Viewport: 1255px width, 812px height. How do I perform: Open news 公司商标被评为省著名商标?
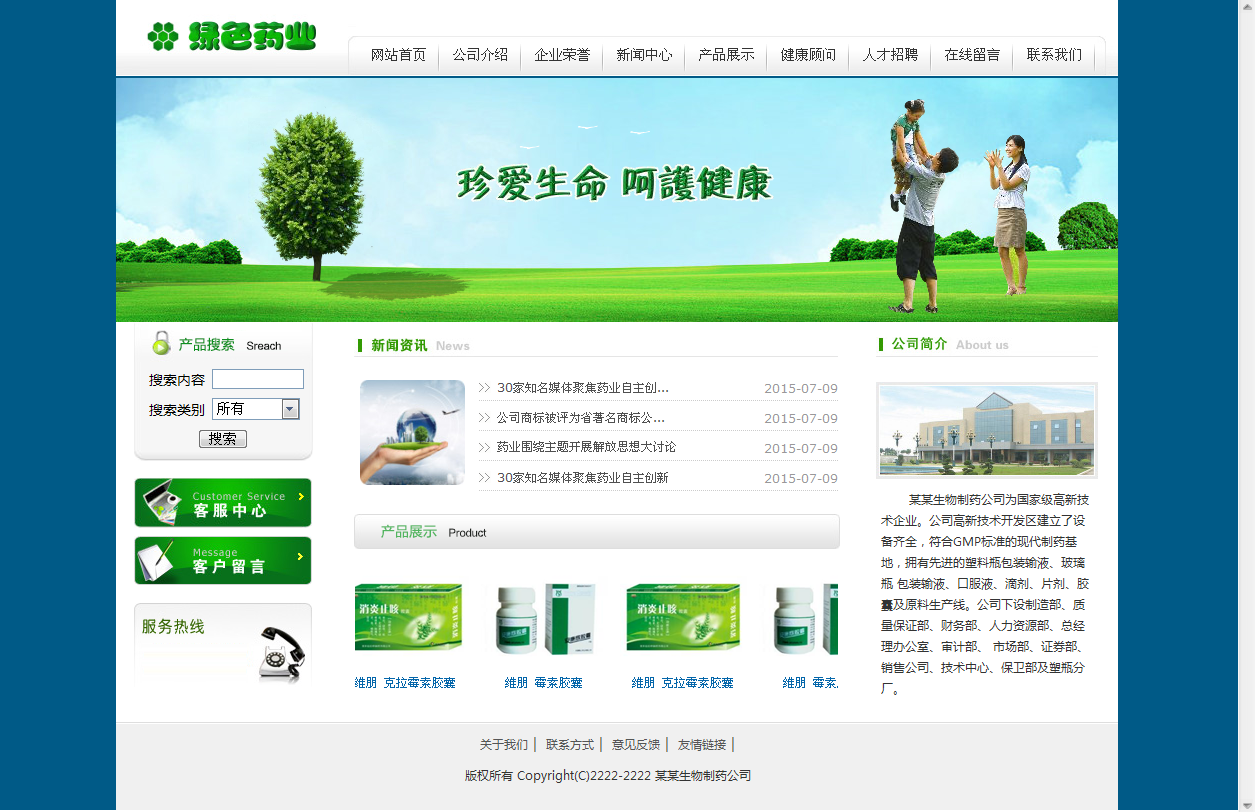click(580, 417)
